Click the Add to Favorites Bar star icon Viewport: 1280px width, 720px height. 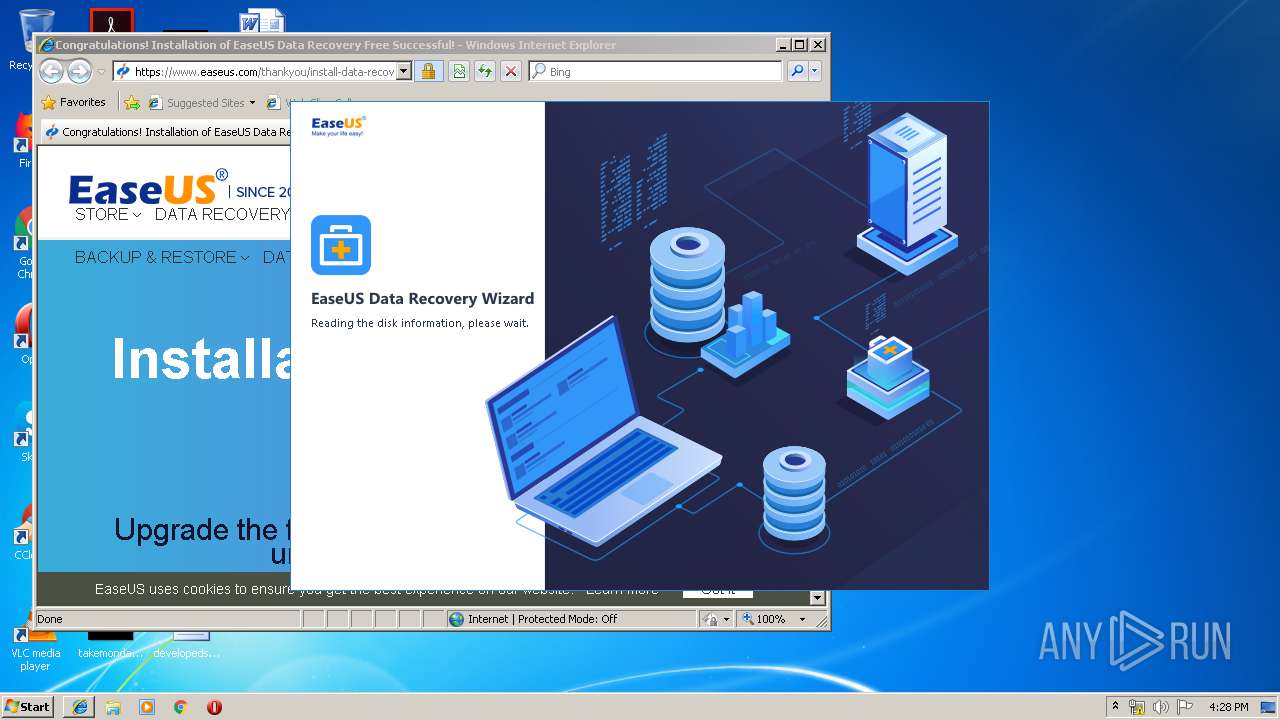tap(131, 102)
